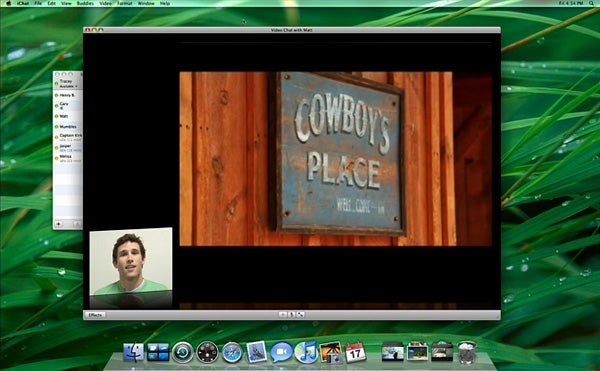This screenshot has height=371, width=600.
Task: Open the Video menu
Action: [105, 3]
